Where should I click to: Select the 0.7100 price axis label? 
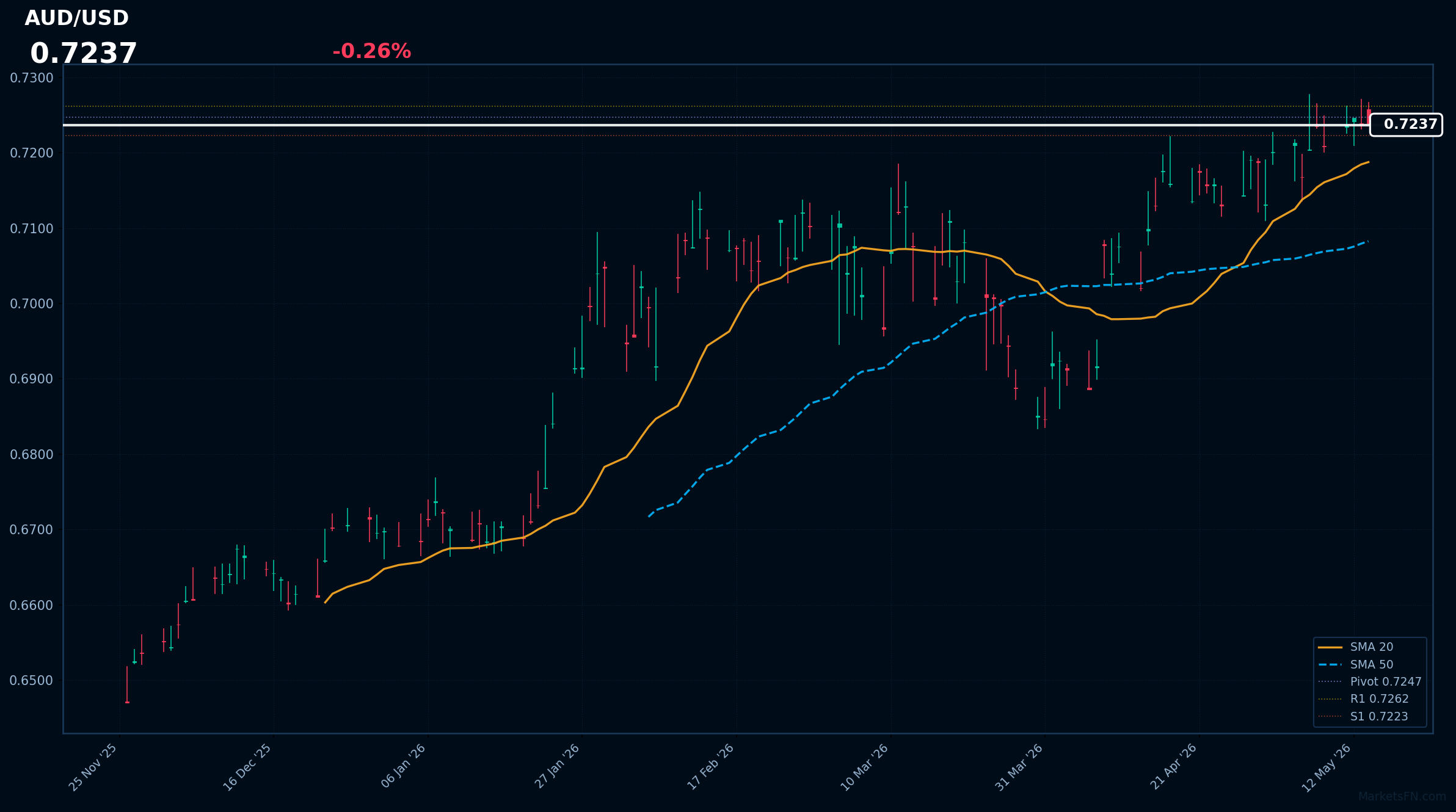point(32,229)
